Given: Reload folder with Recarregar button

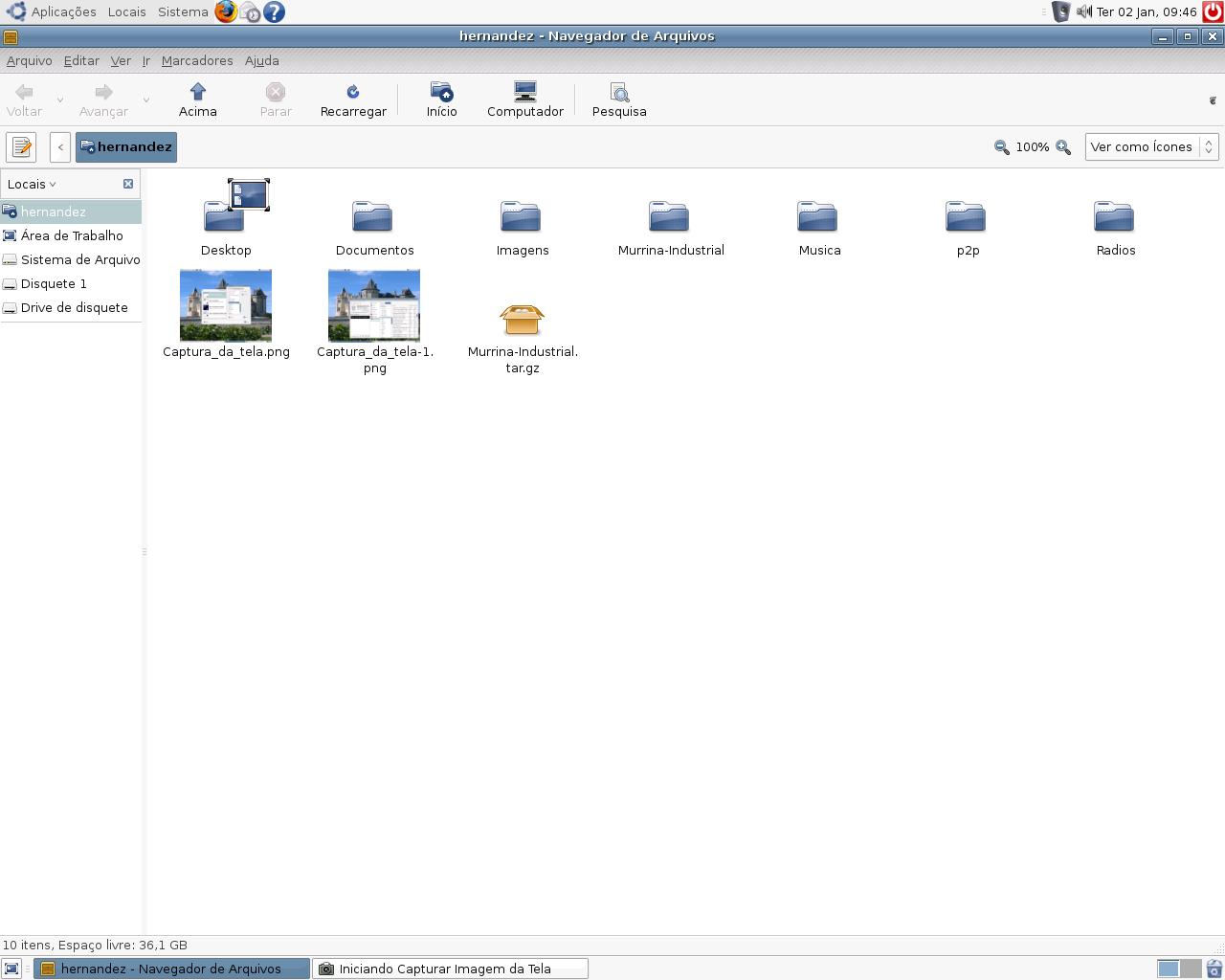Looking at the screenshot, I should coord(353,100).
